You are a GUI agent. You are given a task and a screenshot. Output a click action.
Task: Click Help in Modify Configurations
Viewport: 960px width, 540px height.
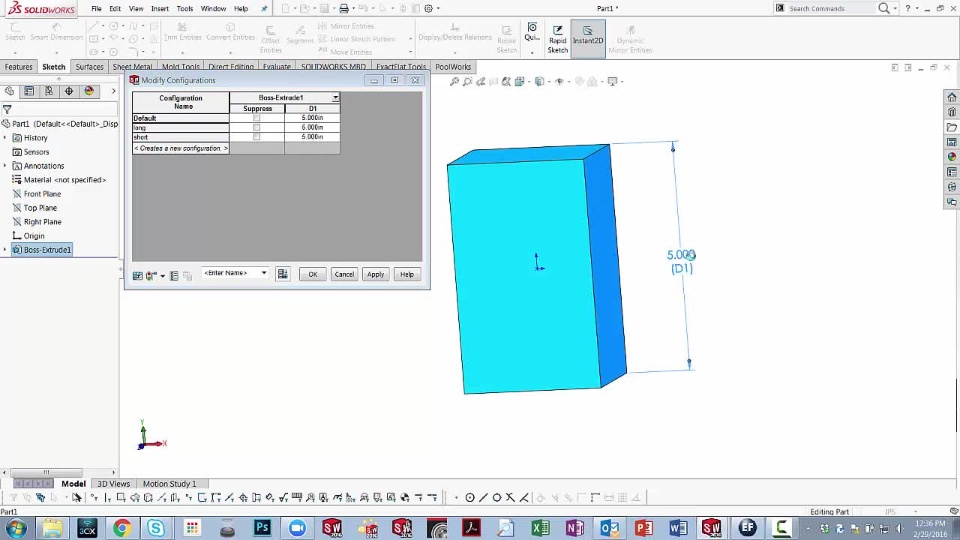407,274
